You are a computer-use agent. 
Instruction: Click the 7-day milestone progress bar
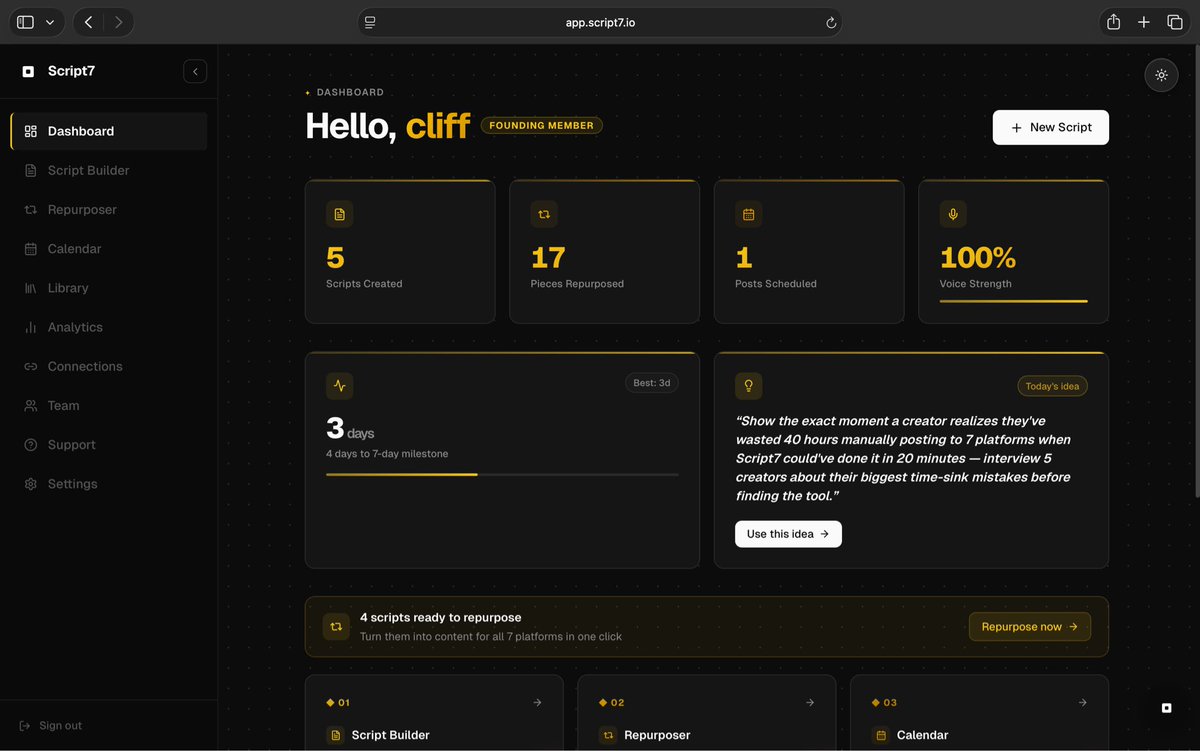click(502, 474)
